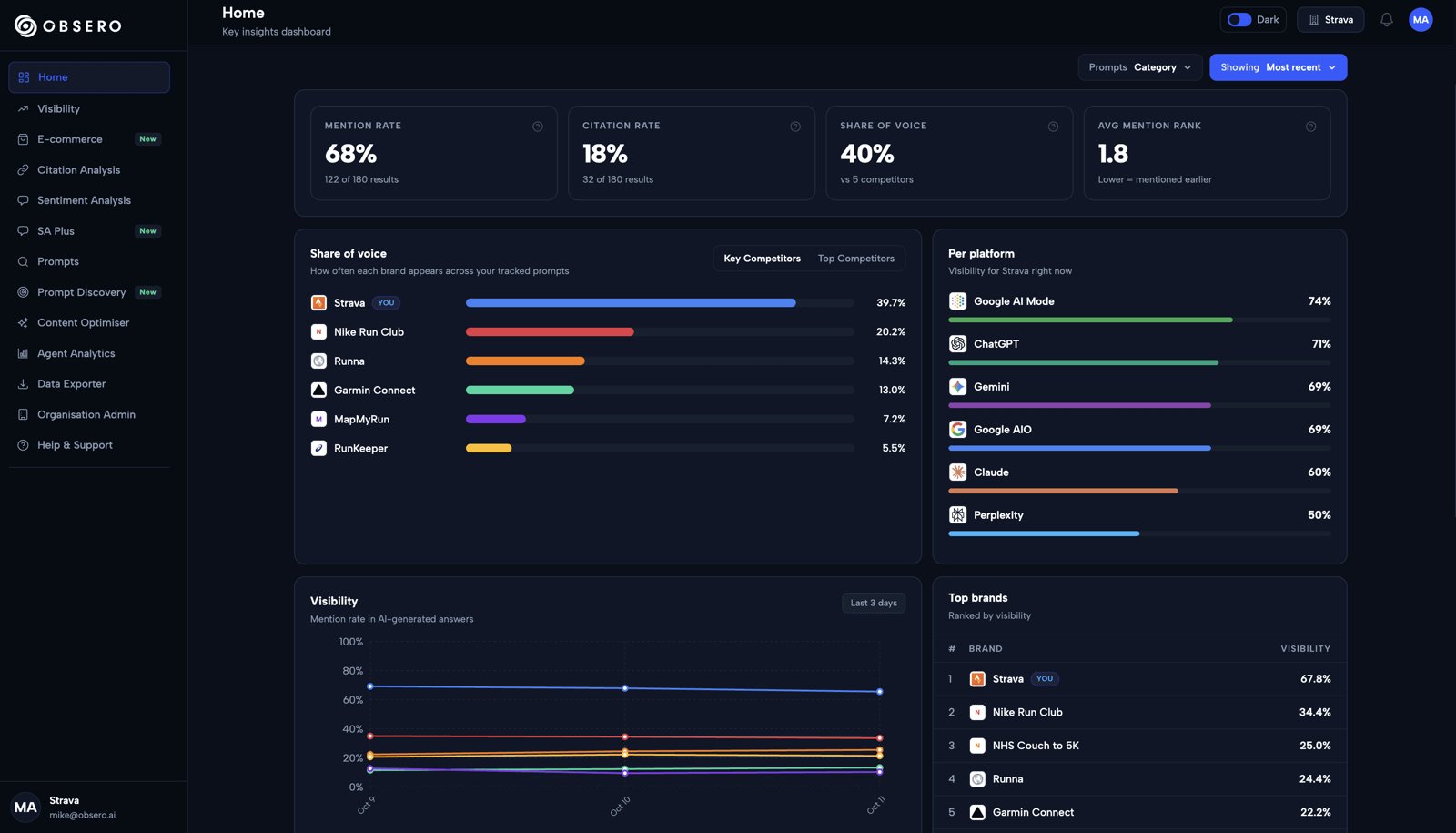Select the NHS Couch to 5K row
1456x833 pixels.
click(x=1139, y=746)
